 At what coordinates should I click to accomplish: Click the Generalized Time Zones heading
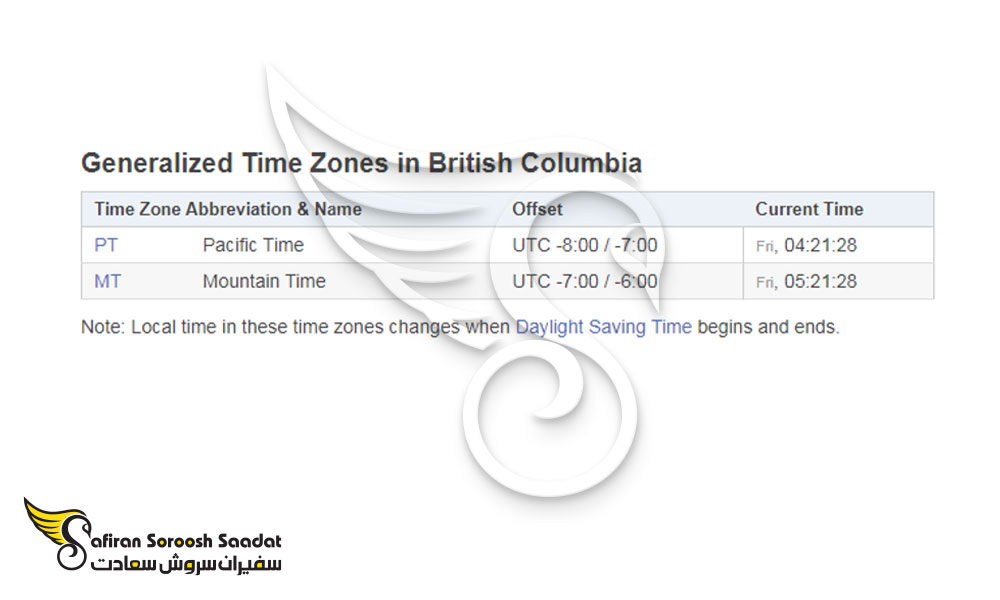pyautogui.click(x=361, y=163)
